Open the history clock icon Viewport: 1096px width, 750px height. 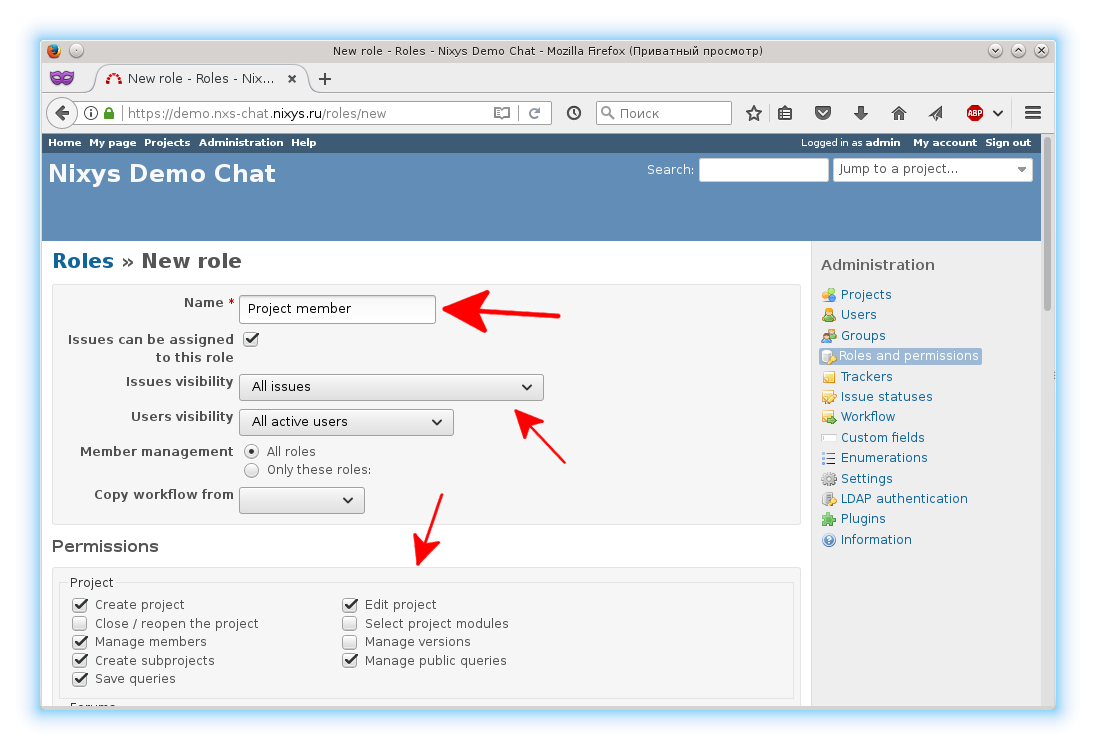[x=574, y=113]
